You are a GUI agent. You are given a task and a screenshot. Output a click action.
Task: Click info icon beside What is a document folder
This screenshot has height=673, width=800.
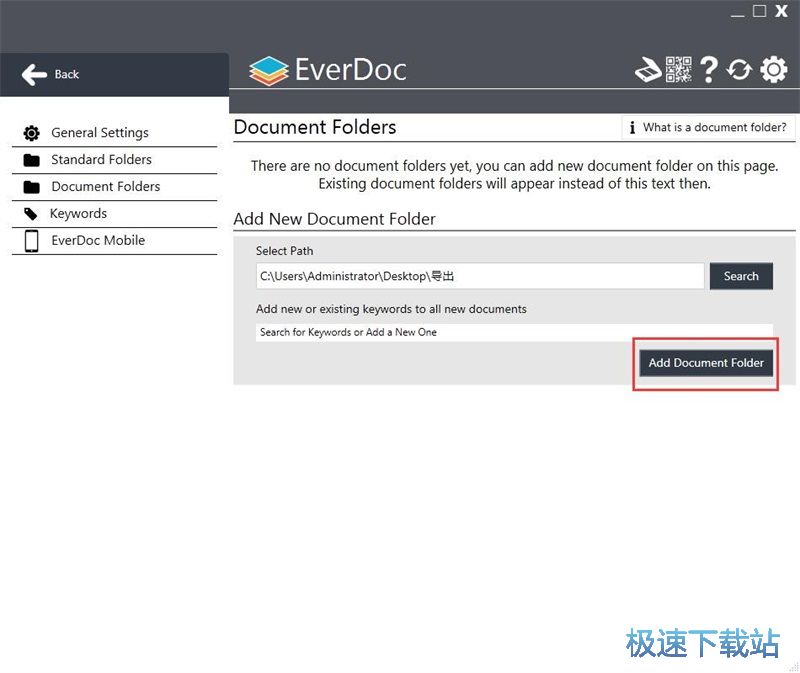click(x=632, y=128)
